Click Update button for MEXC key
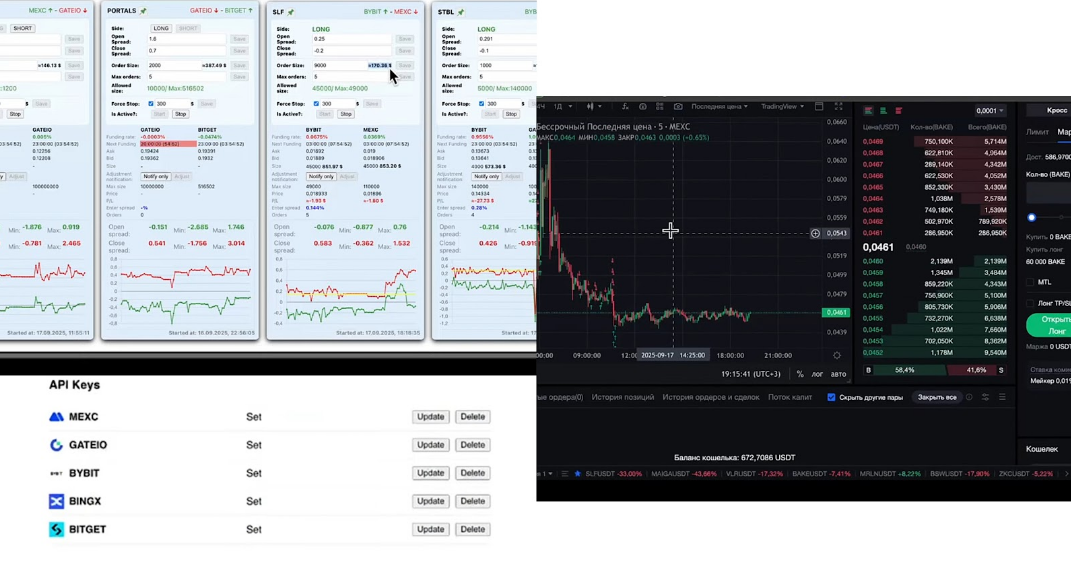1071x567 pixels. click(430, 417)
